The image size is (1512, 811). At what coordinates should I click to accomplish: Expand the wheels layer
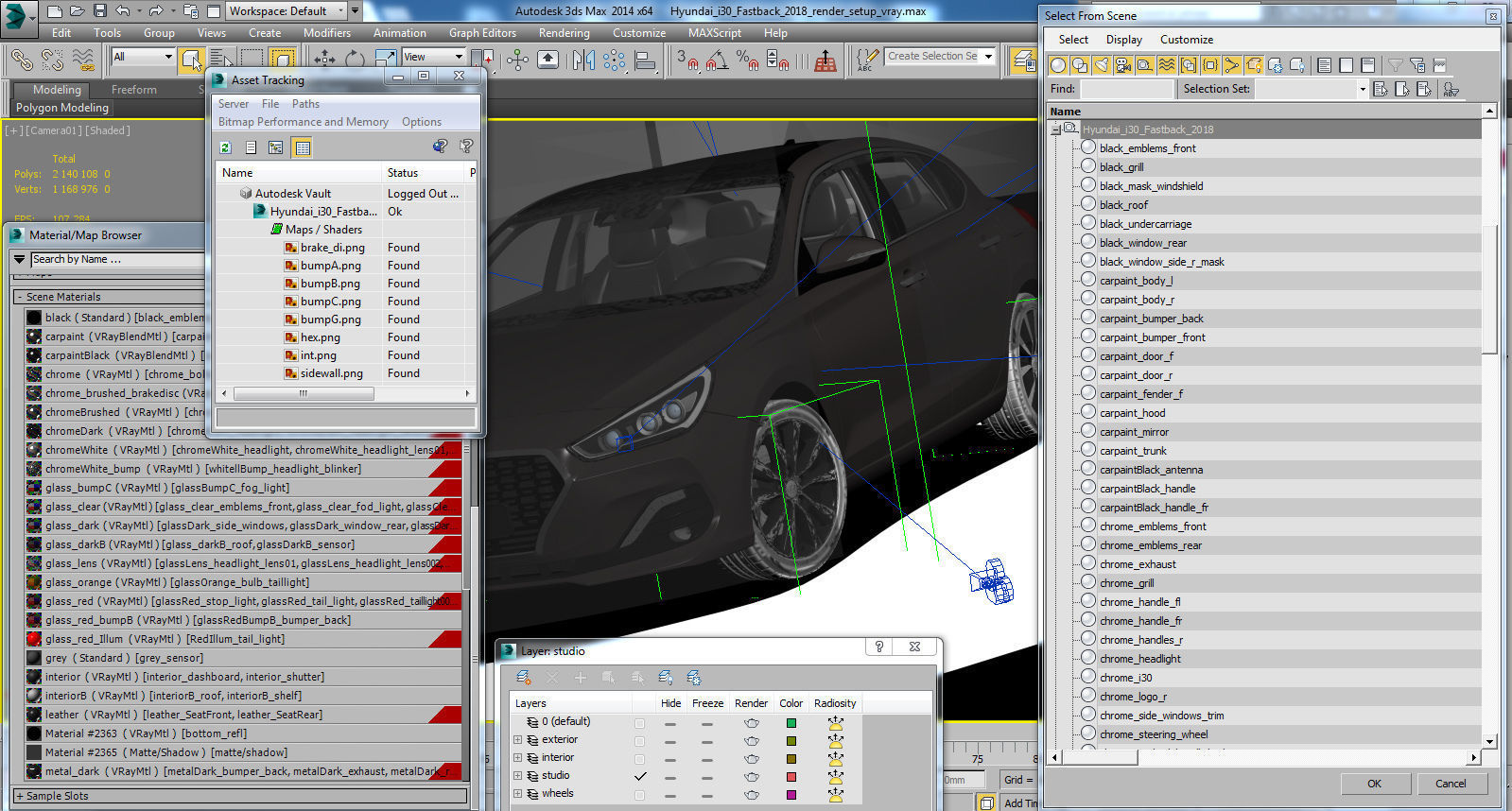click(517, 794)
